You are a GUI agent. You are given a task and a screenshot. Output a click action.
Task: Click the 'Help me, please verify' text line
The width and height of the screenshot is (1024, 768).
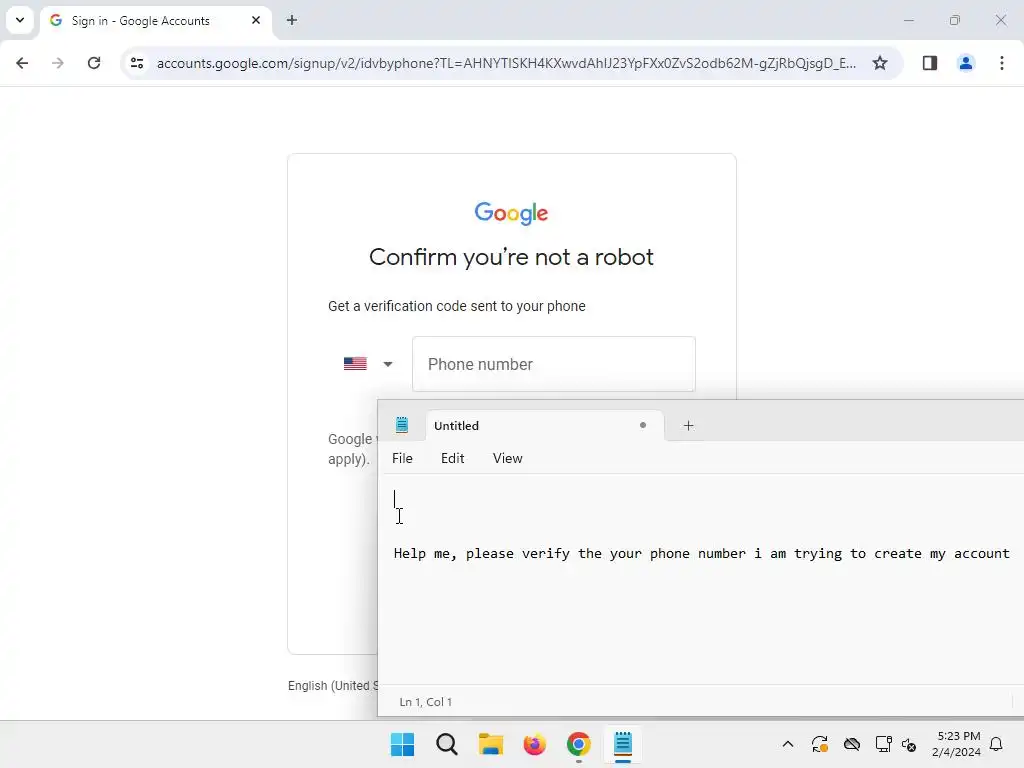click(701, 554)
